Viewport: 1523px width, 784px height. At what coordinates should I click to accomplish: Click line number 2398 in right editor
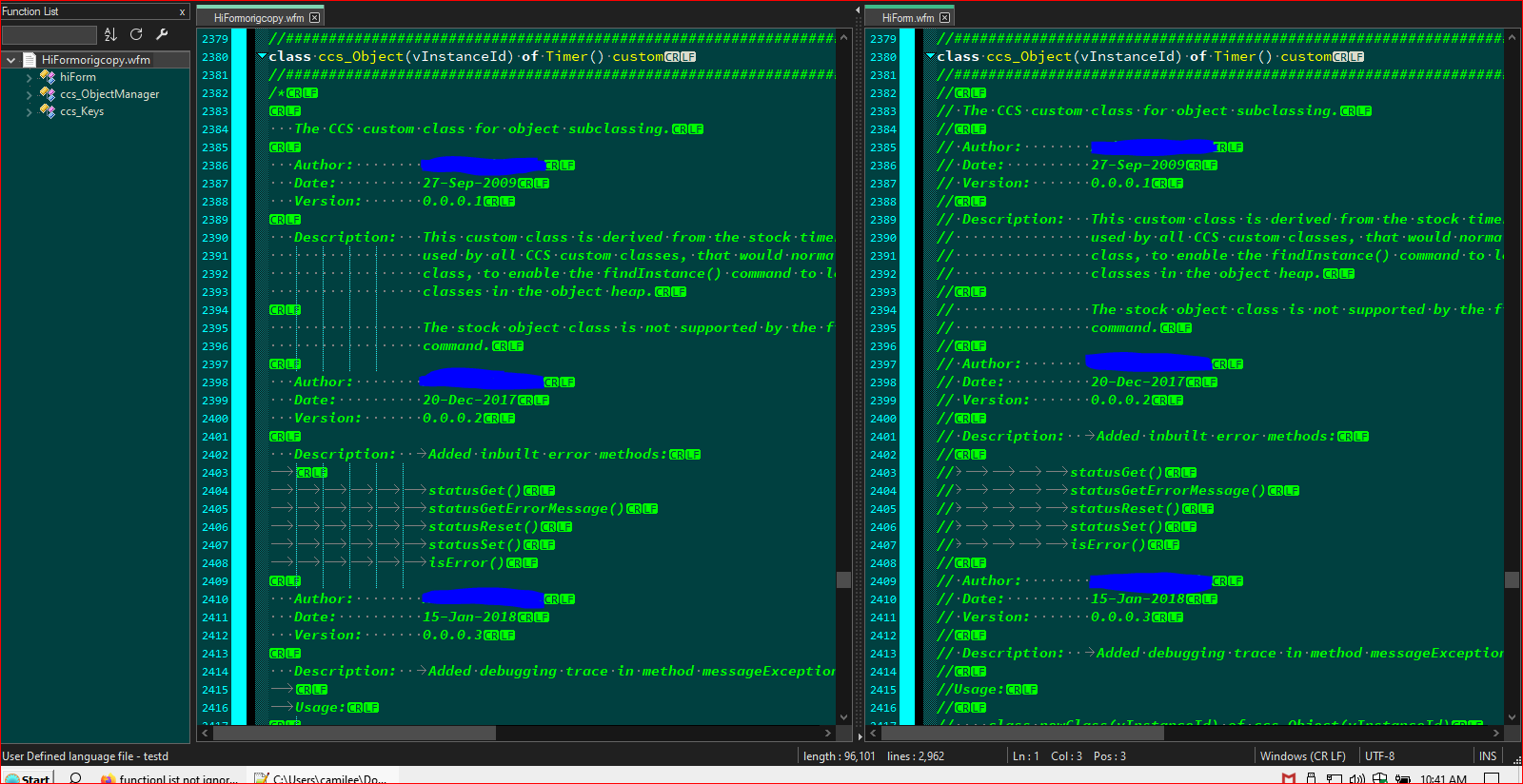click(x=883, y=382)
